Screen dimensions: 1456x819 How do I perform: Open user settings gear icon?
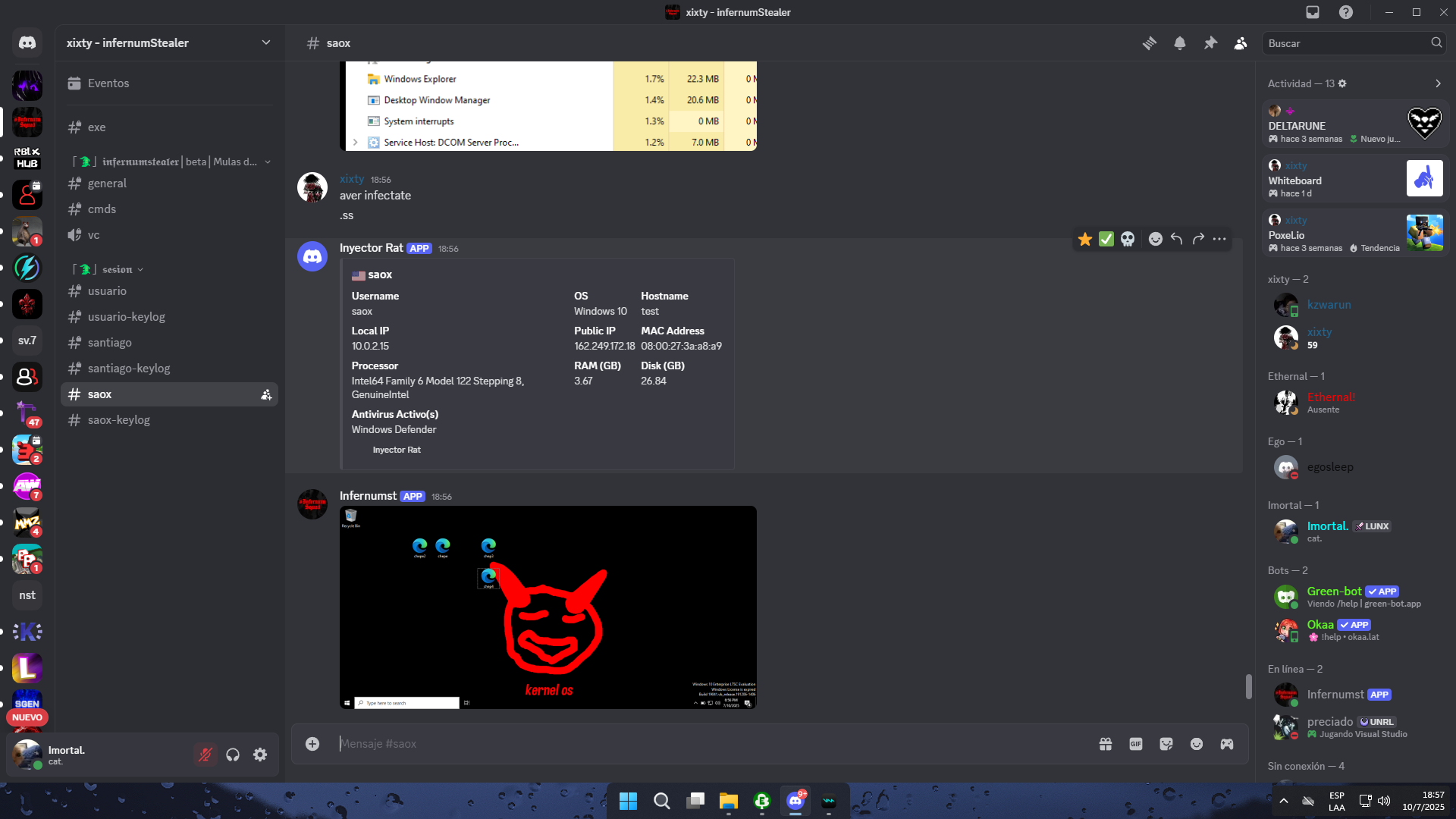click(x=260, y=755)
